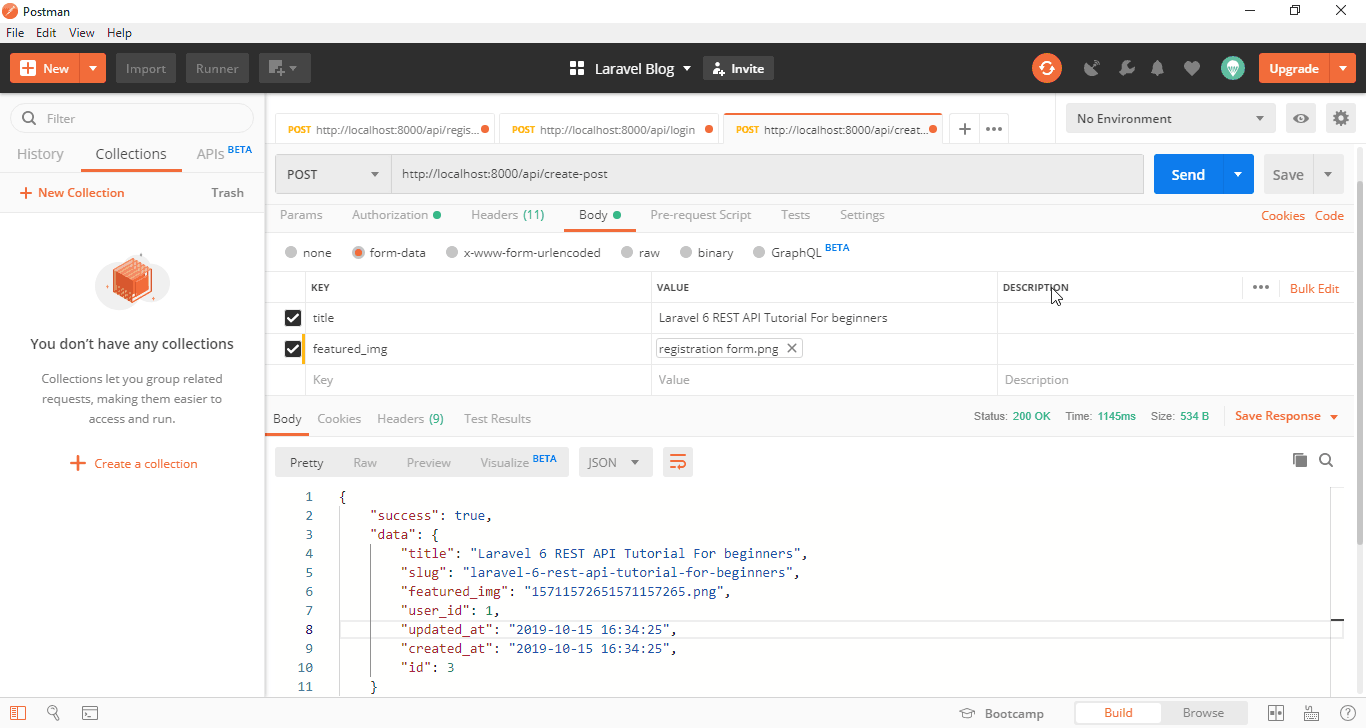Viewport: 1366px width, 728px height.
Task: Click the Send button
Action: click(1188, 174)
